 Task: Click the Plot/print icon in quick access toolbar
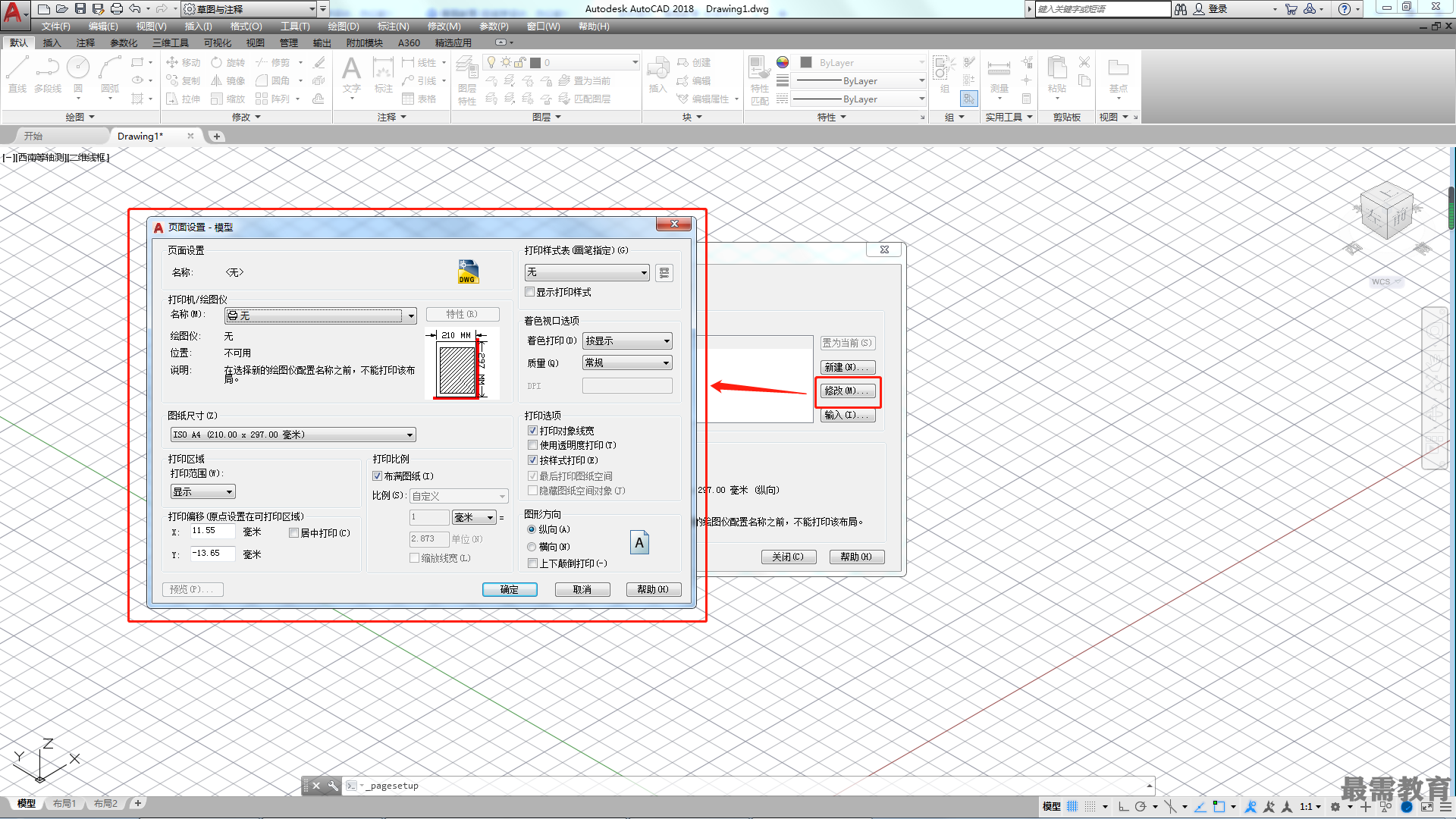click(x=116, y=9)
